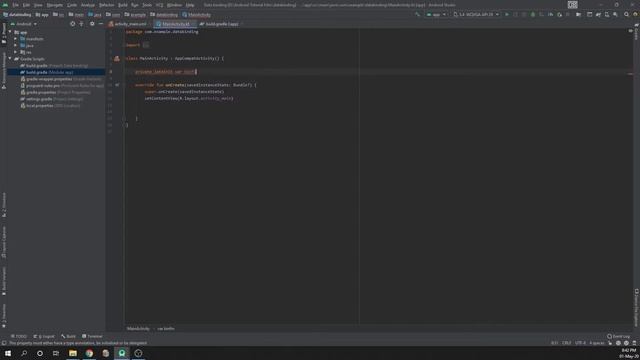Open Search Everywhere magnifier icon
The width and height of the screenshot is (640, 360).
tap(627, 15)
